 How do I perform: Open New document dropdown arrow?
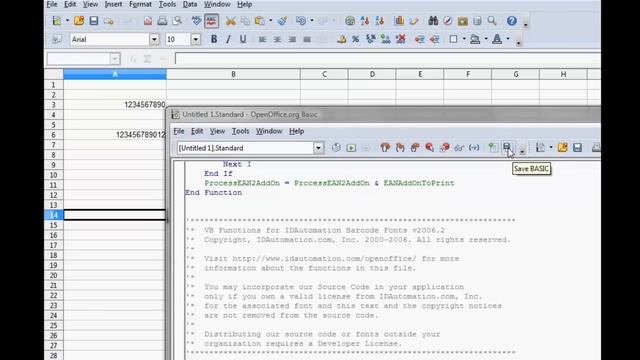point(67,21)
